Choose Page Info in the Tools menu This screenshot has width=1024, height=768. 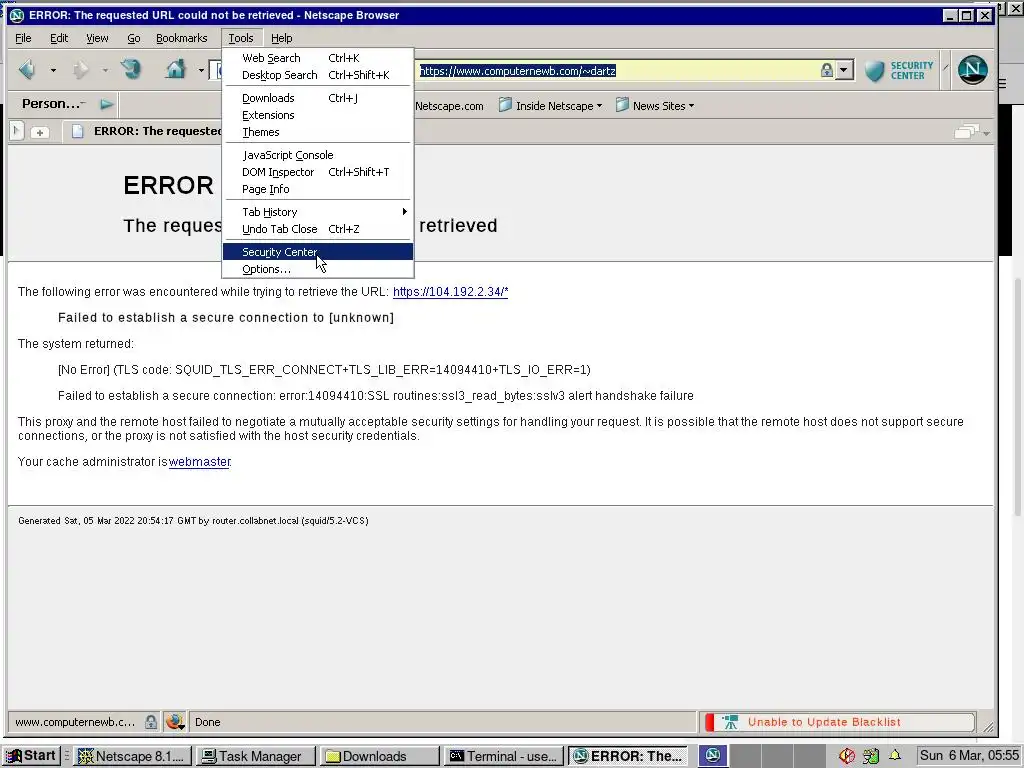pyautogui.click(x=317, y=189)
